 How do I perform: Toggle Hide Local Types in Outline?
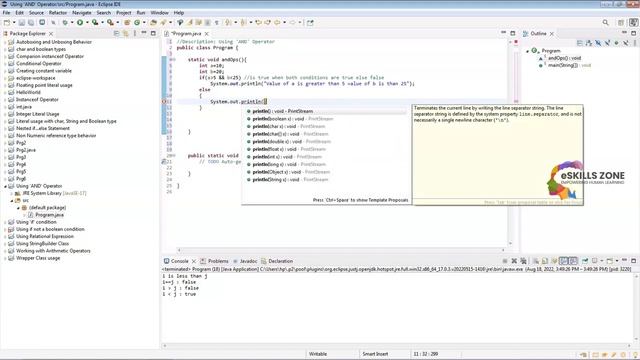[625, 43]
